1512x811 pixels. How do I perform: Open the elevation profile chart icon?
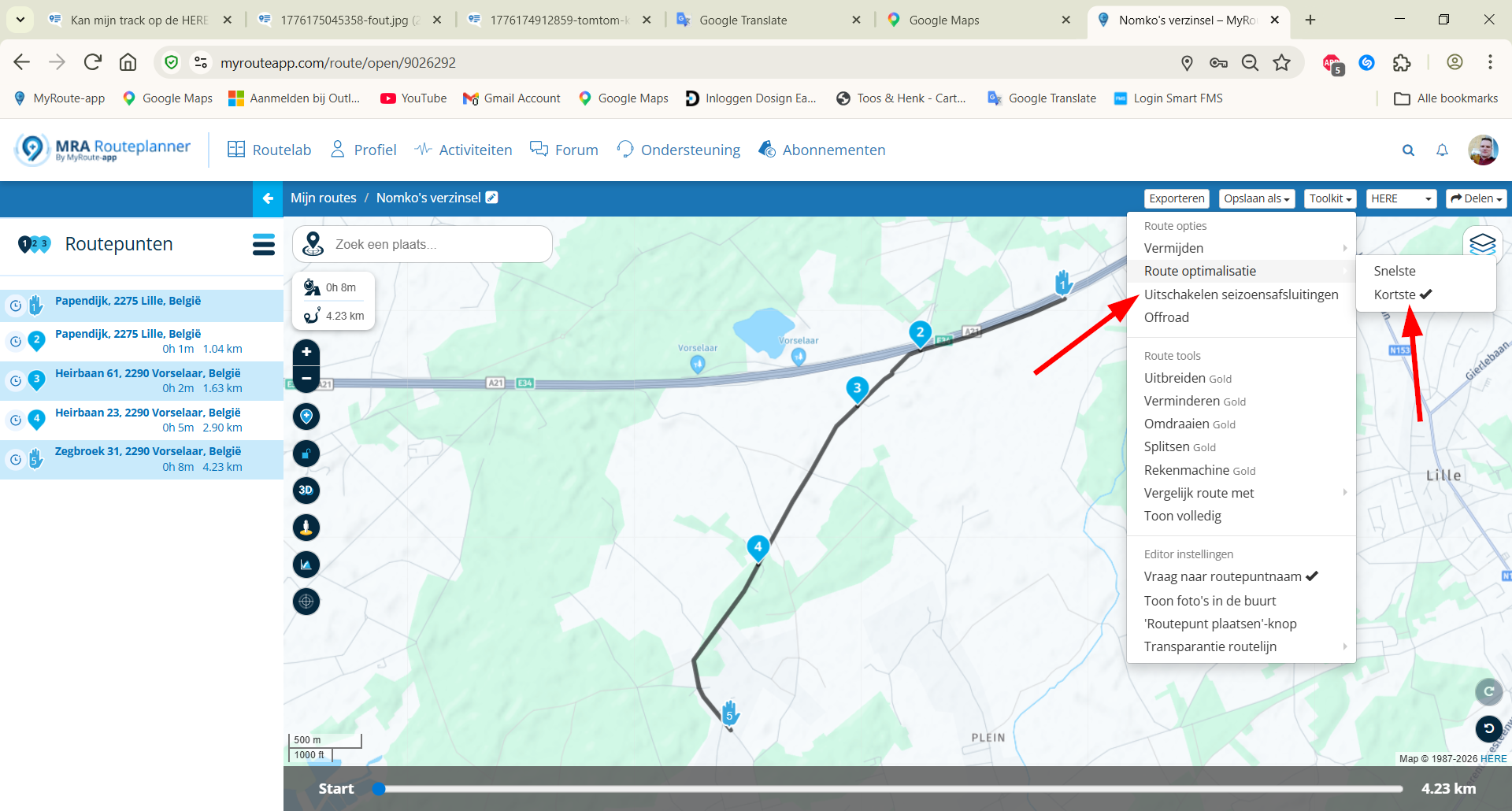click(306, 564)
